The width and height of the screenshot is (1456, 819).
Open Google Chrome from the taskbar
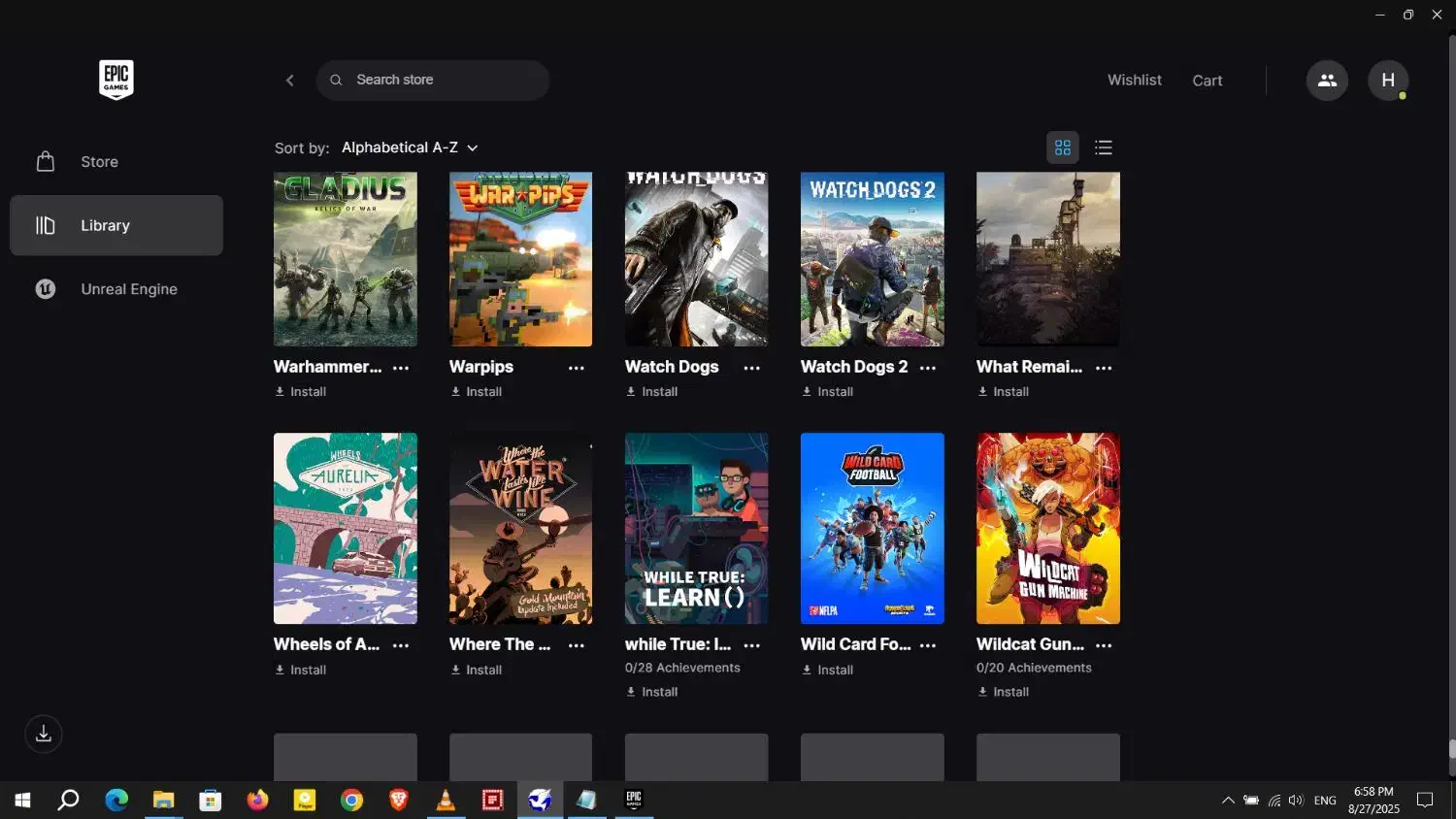click(351, 801)
